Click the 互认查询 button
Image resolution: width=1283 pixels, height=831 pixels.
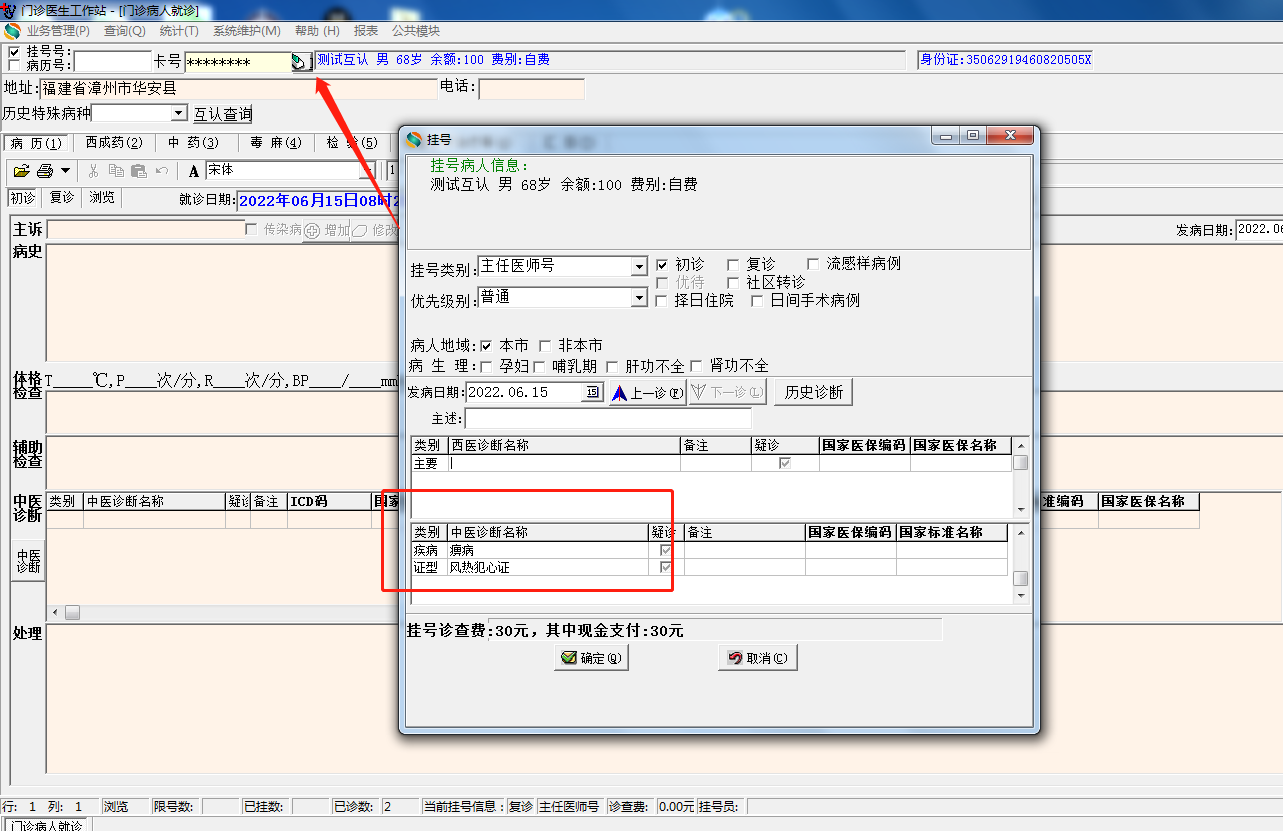pos(223,115)
